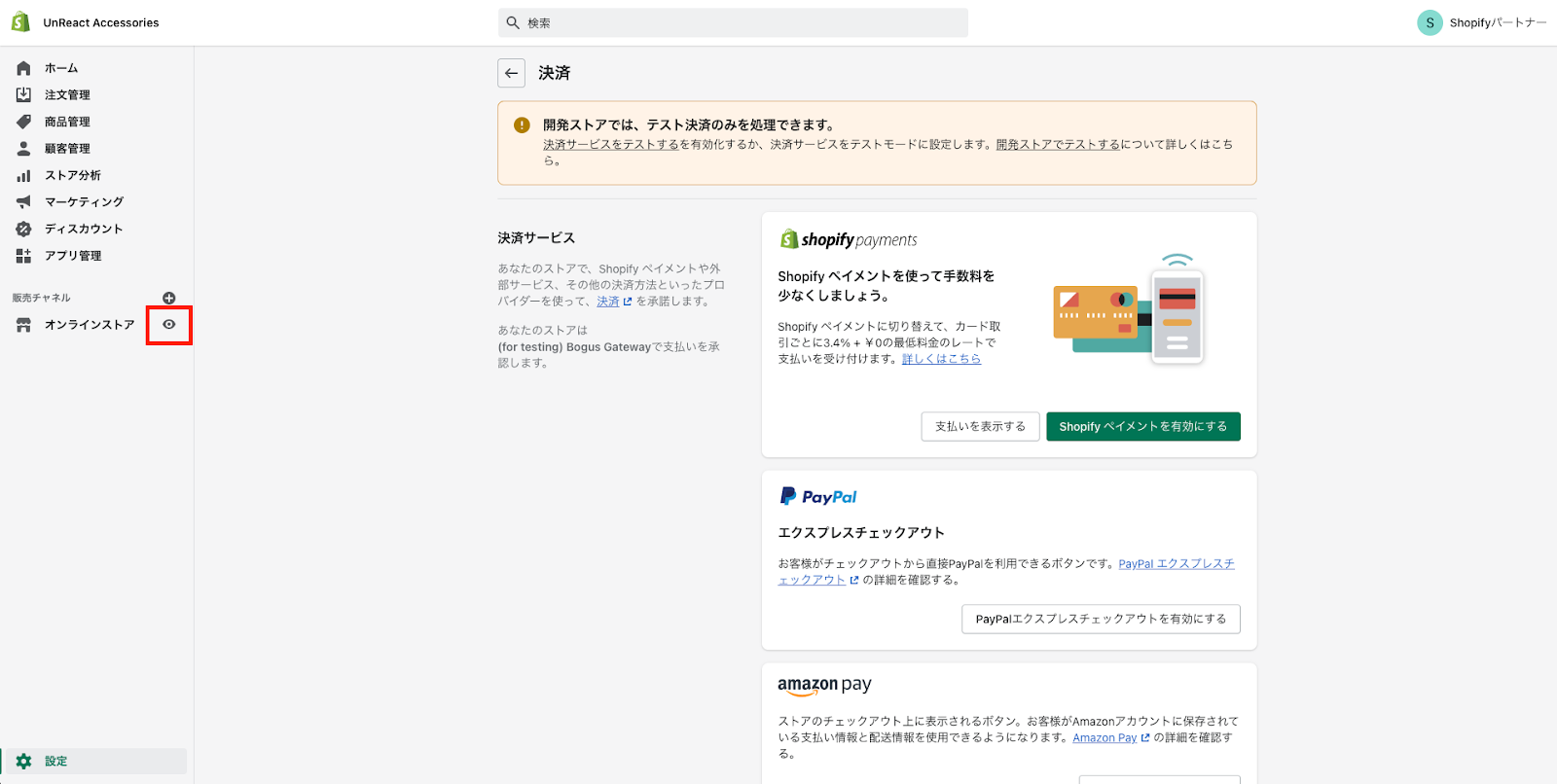
Task: Select 注文管理 menu item
Action: (x=67, y=94)
